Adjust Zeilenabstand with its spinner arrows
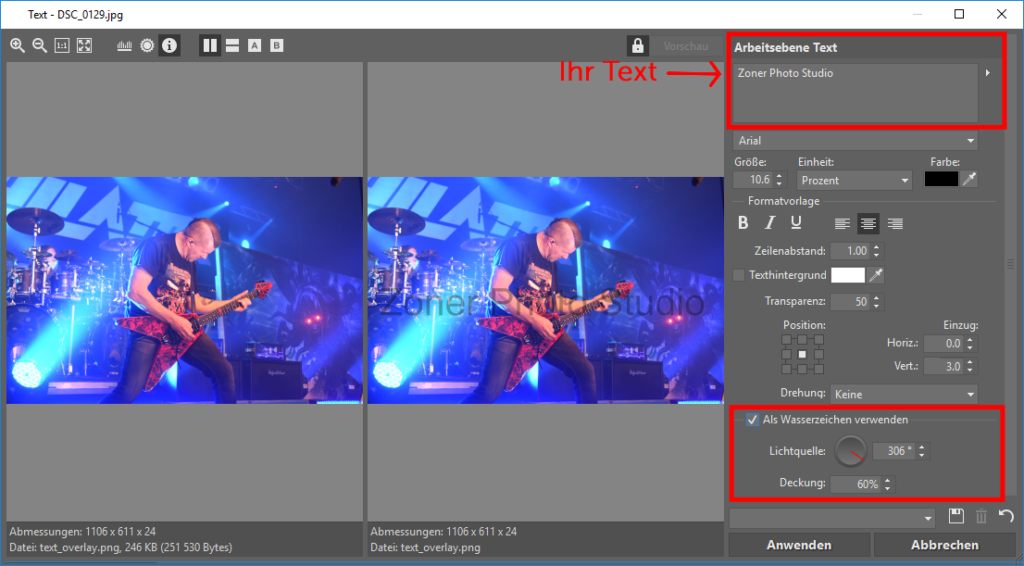The height and width of the screenshot is (566, 1024). (x=876, y=251)
